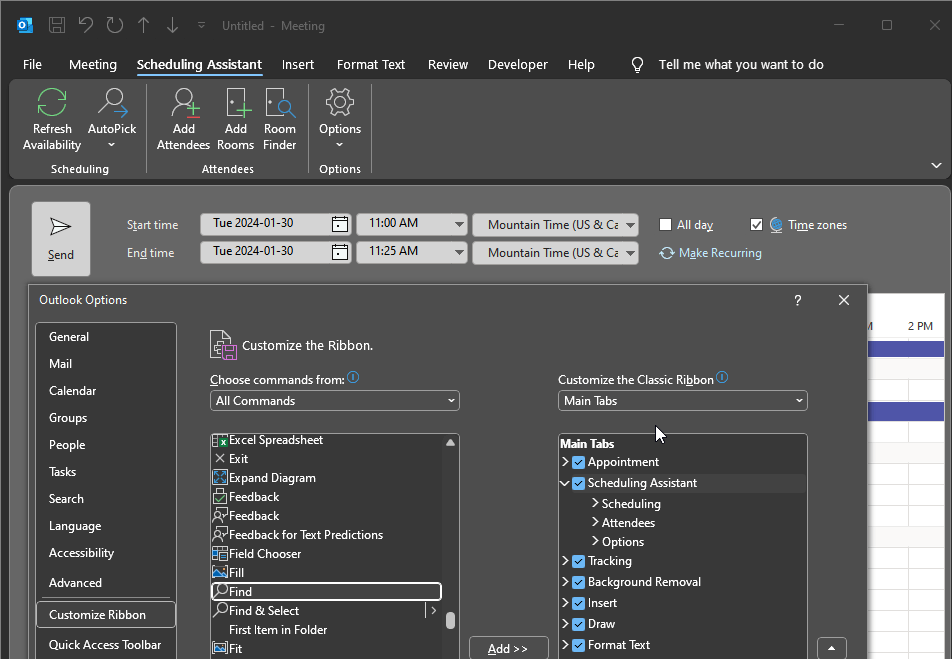Open the Start time calendar picker
This screenshot has width=952, height=659.
340,224
